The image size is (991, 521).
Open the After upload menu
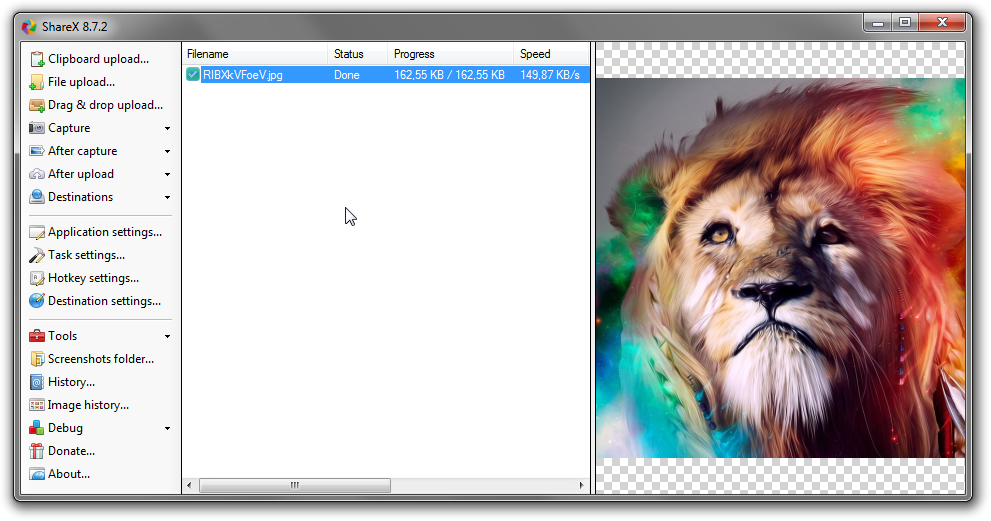[80, 174]
